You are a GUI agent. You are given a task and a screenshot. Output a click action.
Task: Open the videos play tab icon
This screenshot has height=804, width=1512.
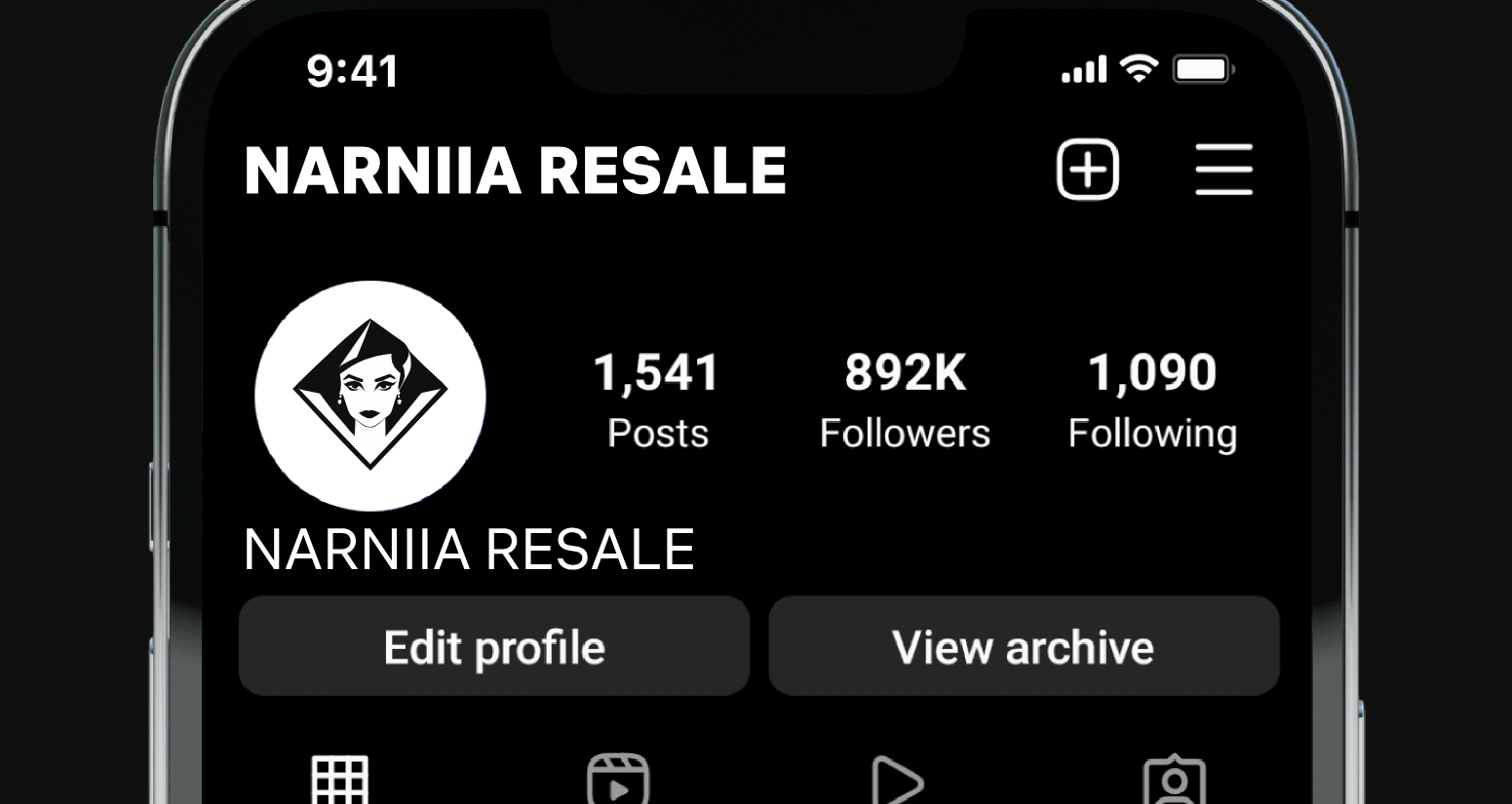(896, 780)
